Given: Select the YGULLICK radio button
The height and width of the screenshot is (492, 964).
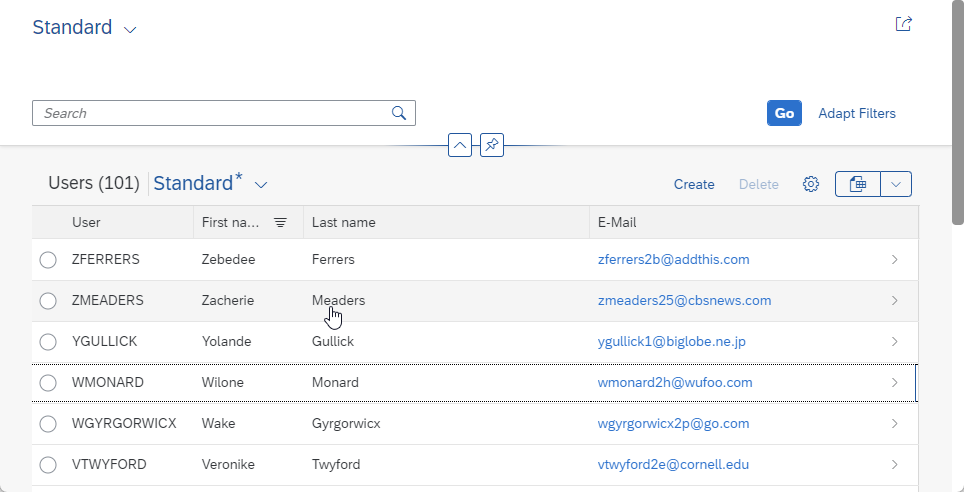Looking at the screenshot, I should coord(48,342).
